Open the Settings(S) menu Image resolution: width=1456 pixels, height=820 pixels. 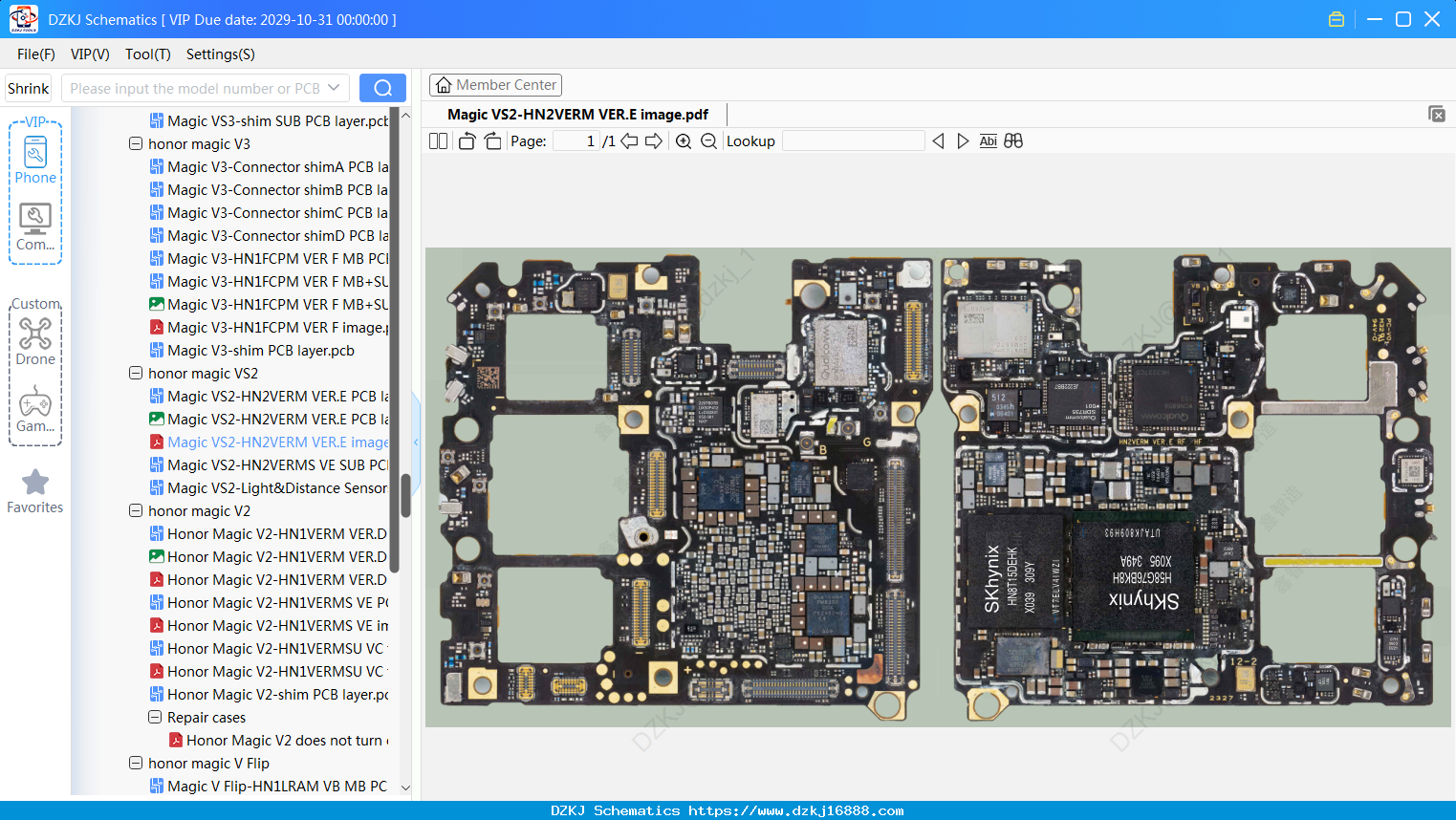(x=221, y=54)
